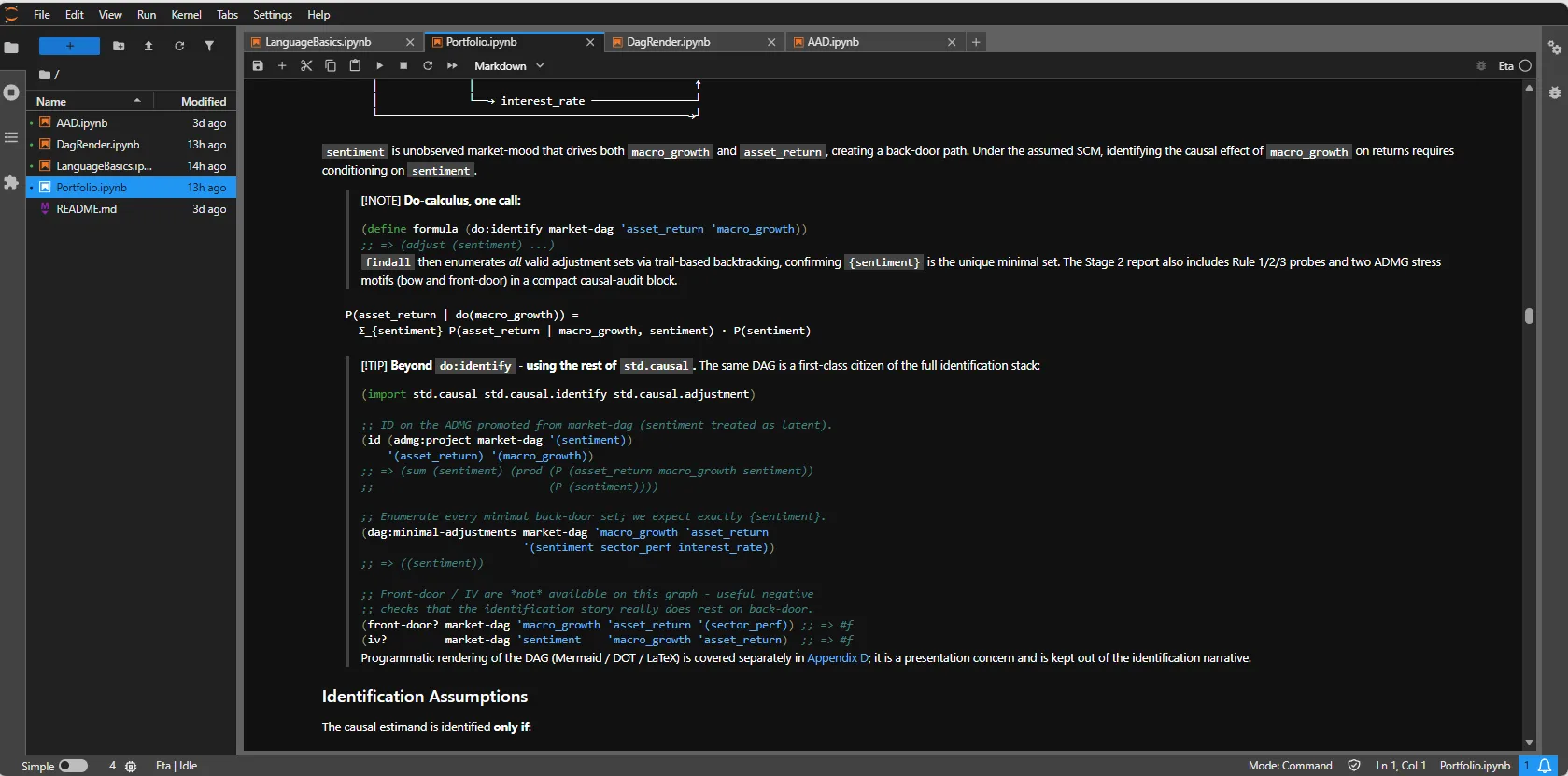1568x776 pixels.
Task: Save the notebook with the floppy icon
Action: (x=258, y=65)
